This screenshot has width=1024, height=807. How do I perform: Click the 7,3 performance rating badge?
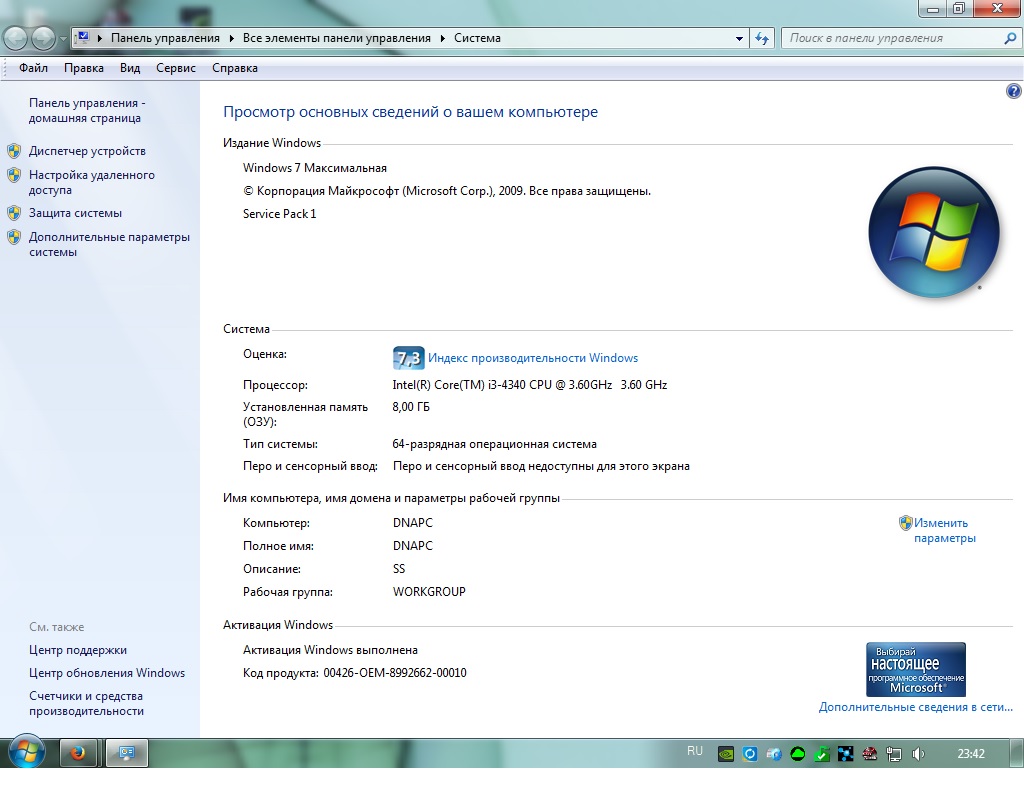408,358
